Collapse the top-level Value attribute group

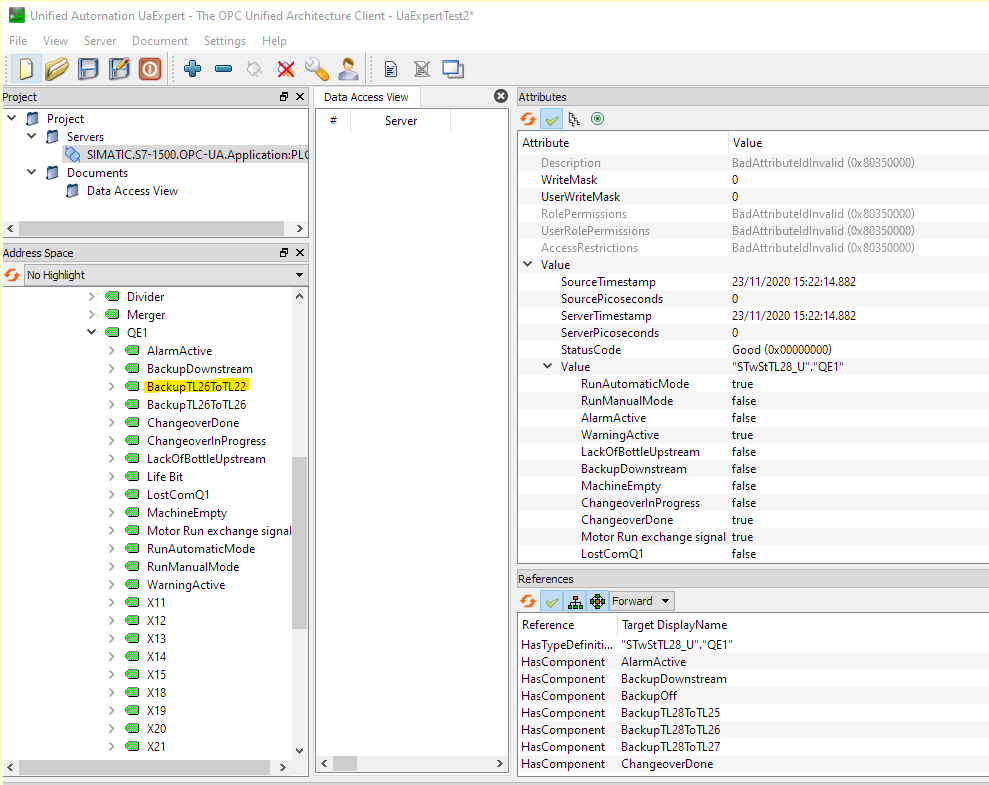(527, 264)
